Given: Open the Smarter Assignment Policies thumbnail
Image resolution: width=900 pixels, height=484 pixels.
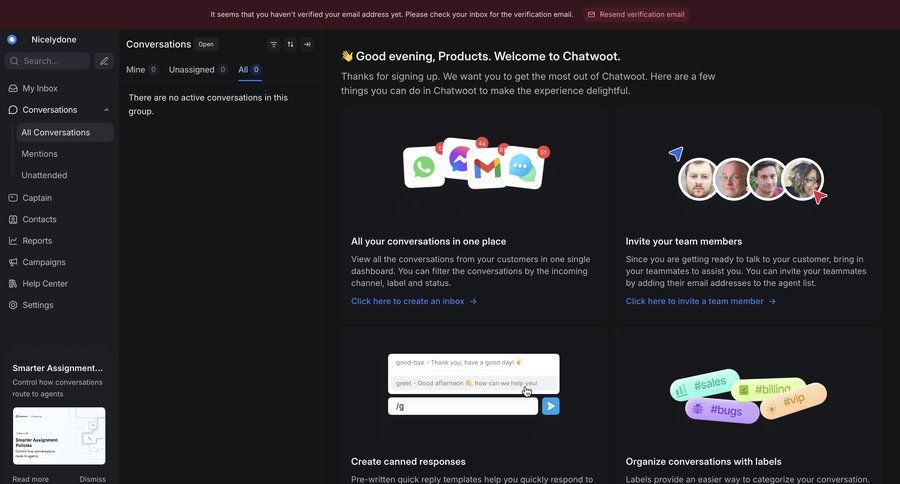Looking at the screenshot, I should tap(59, 436).
